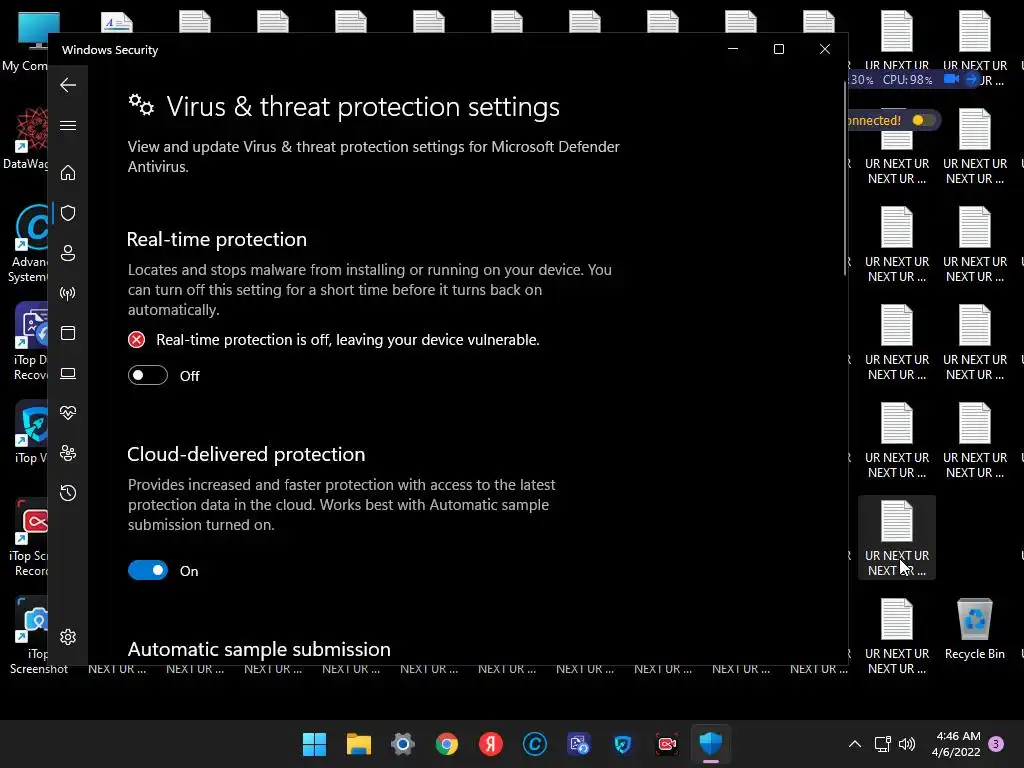Click the Real-time protection heading
The width and height of the screenshot is (1024, 768).
[217, 240]
